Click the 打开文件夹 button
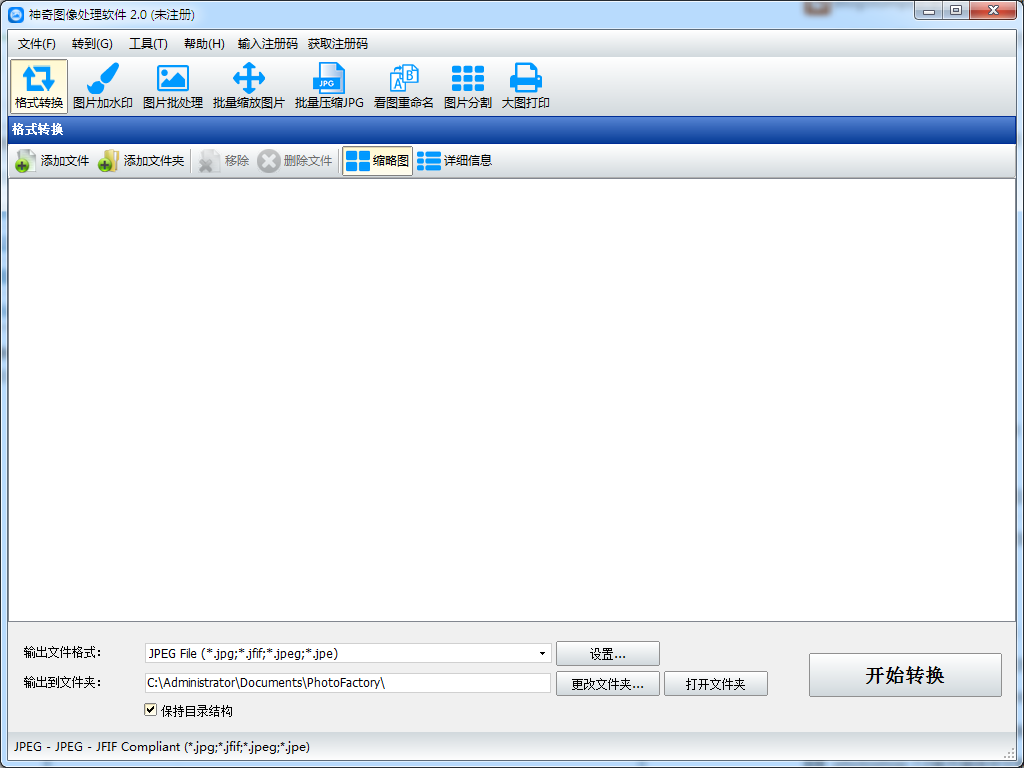 click(716, 684)
